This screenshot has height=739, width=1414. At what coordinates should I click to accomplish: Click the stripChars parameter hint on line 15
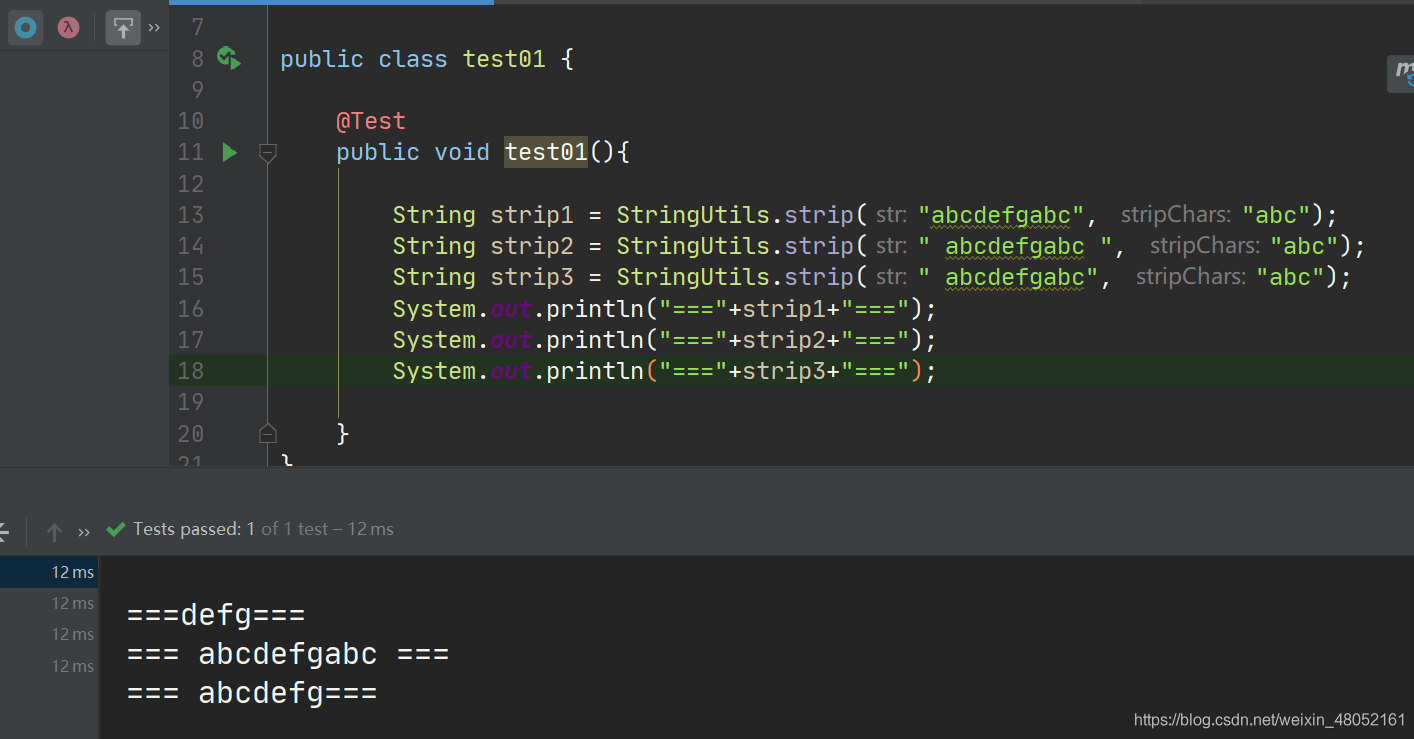[x=1190, y=277]
